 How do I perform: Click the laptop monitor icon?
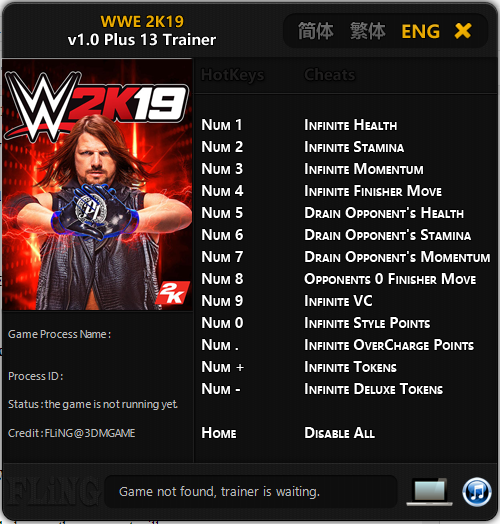(429, 492)
